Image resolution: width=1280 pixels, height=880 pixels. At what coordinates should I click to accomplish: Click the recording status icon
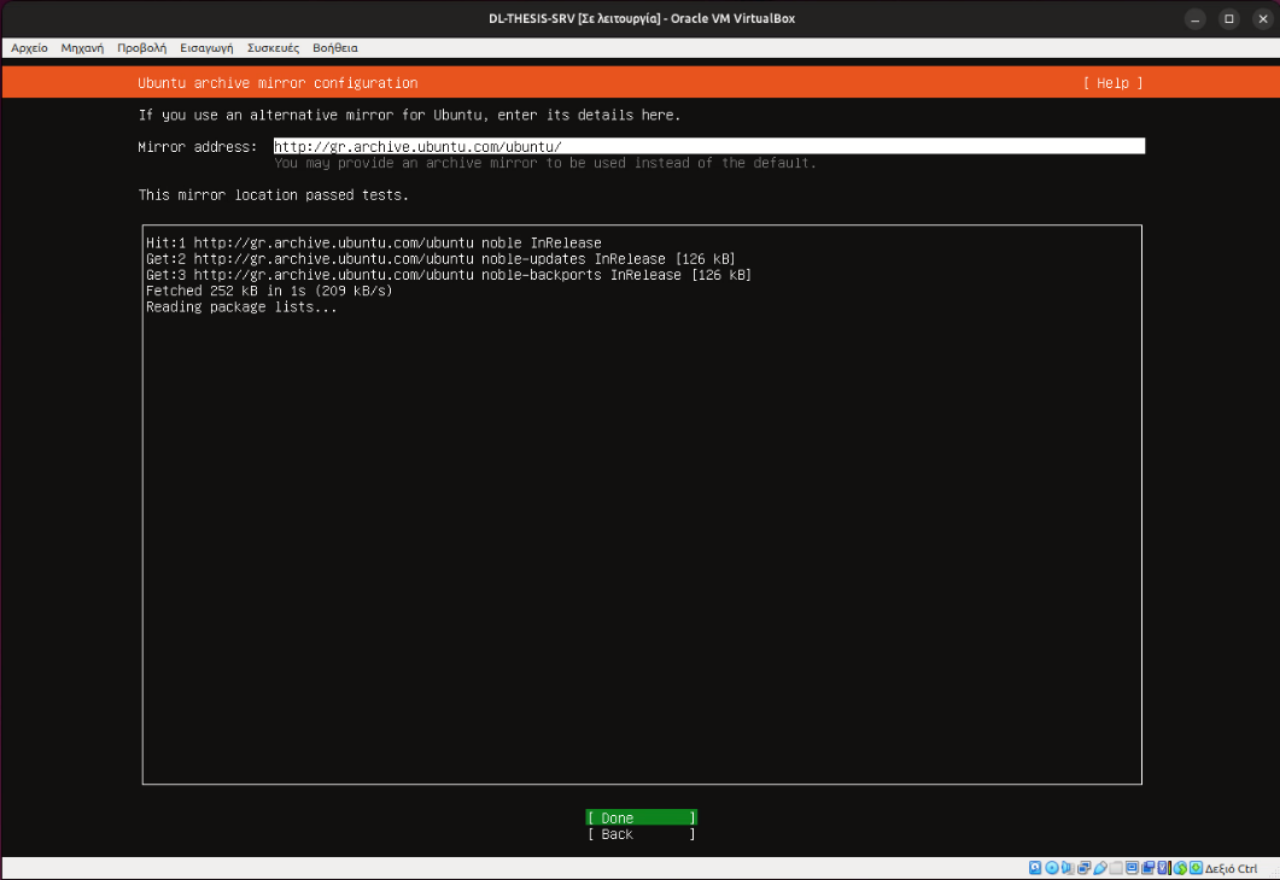pos(1148,868)
